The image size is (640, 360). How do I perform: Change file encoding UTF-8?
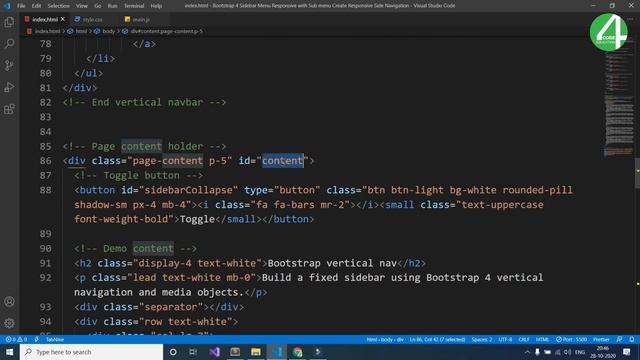tap(505, 340)
